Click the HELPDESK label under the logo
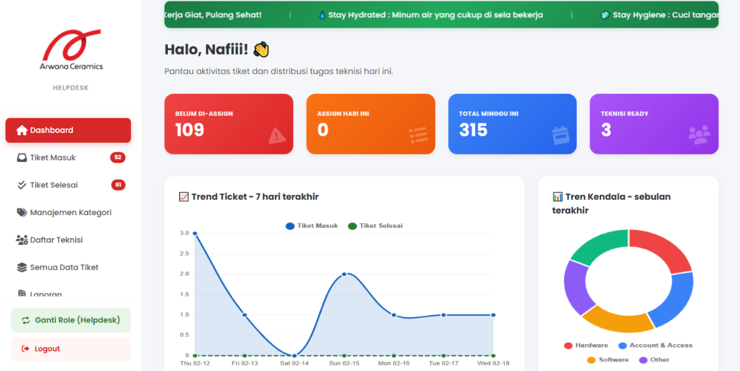 click(x=71, y=88)
